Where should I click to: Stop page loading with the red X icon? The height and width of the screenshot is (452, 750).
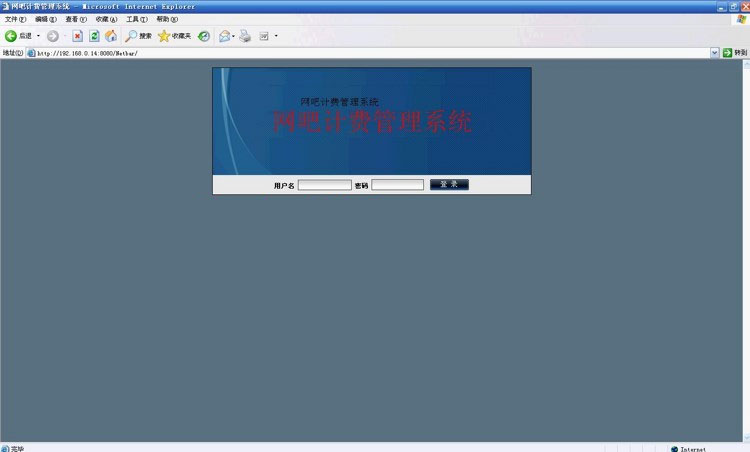point(77,36)
